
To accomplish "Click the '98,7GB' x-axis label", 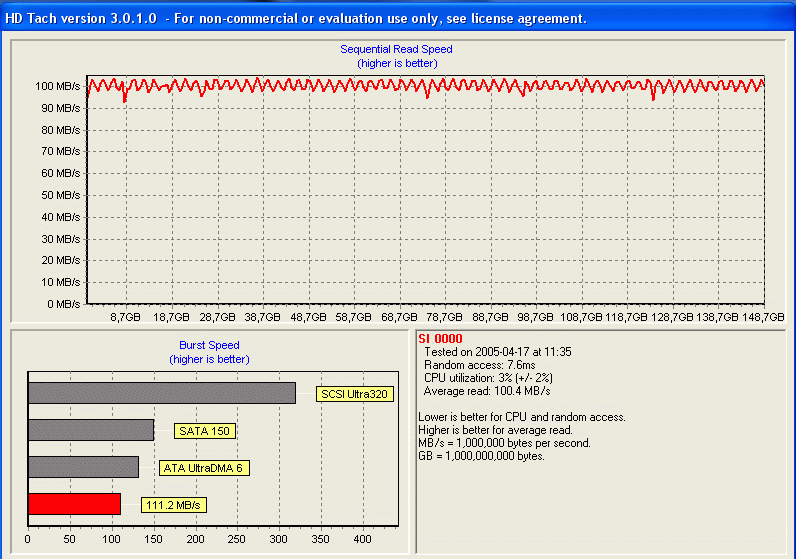I will click(535, 317).
